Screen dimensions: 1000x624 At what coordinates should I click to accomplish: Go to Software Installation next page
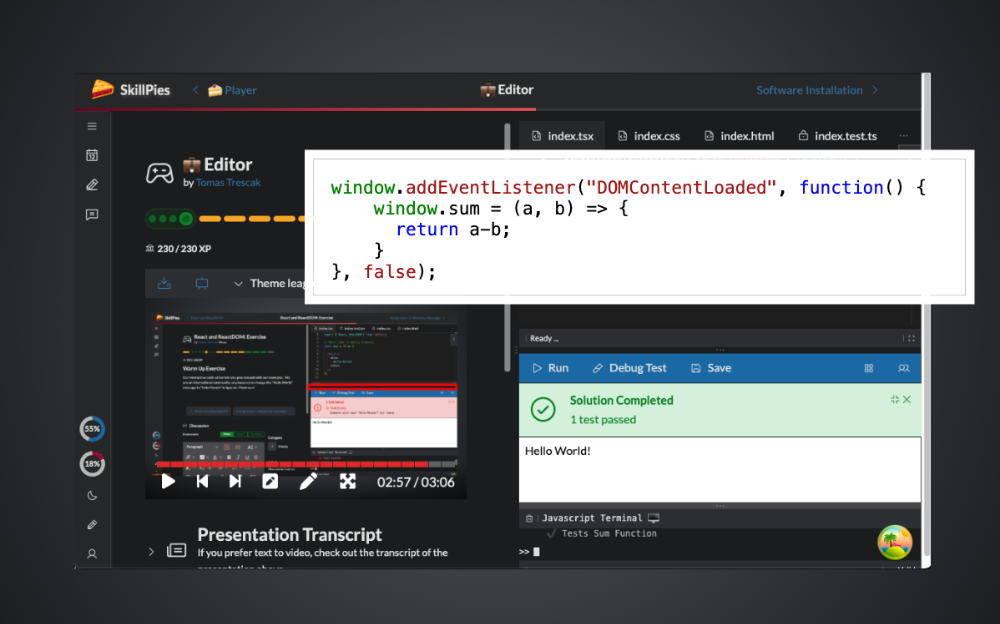point(817,90)
